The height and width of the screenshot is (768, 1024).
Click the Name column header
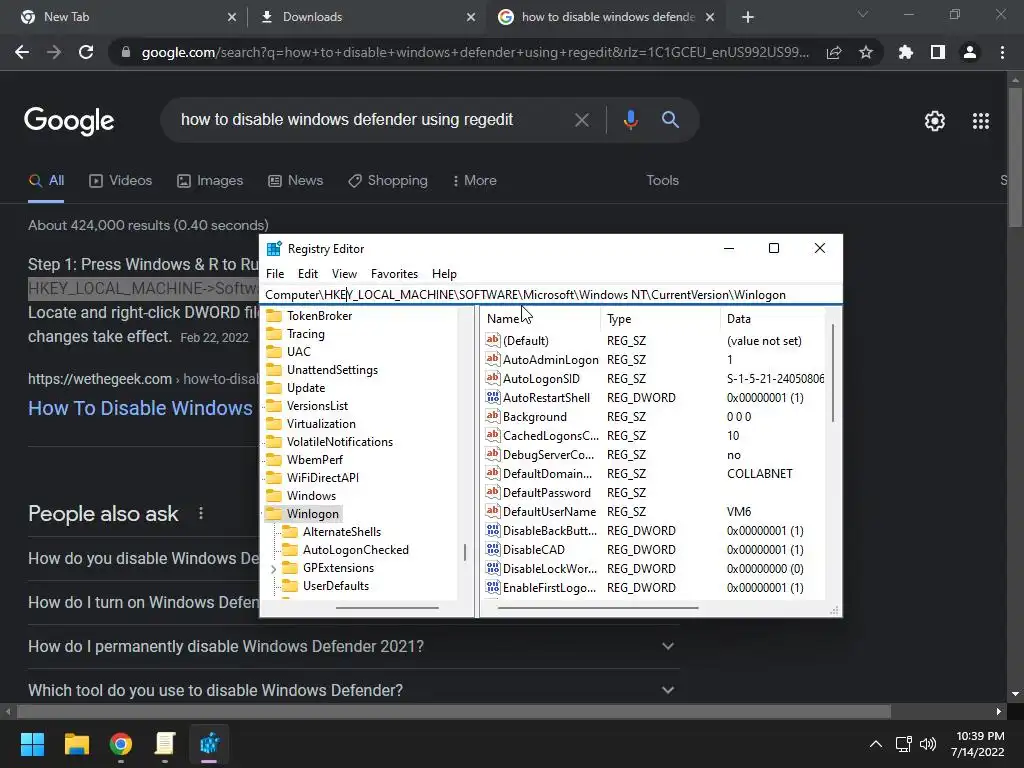click(x=541, y=319)
